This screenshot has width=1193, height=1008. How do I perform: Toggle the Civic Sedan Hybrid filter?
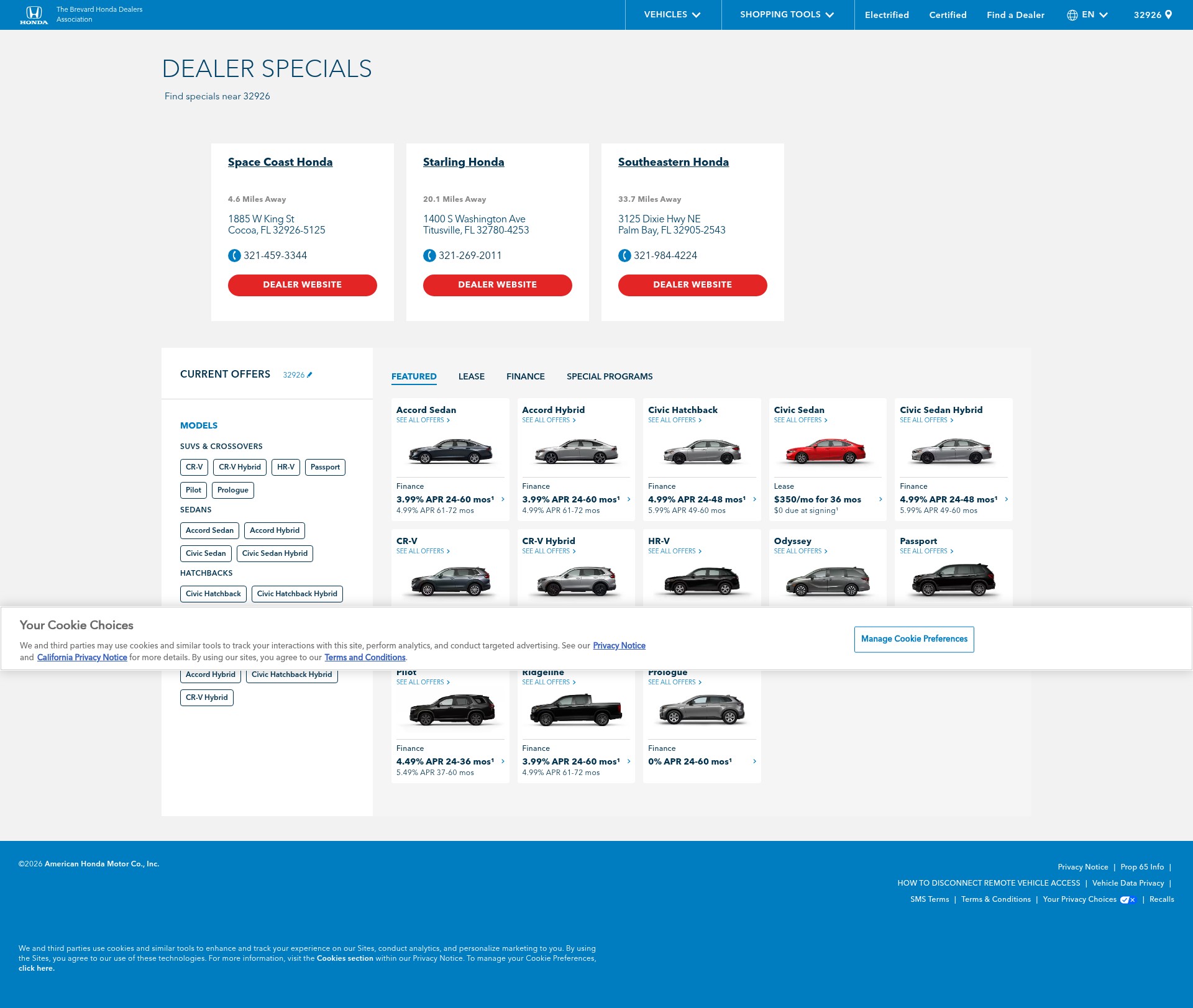(275, 553)
